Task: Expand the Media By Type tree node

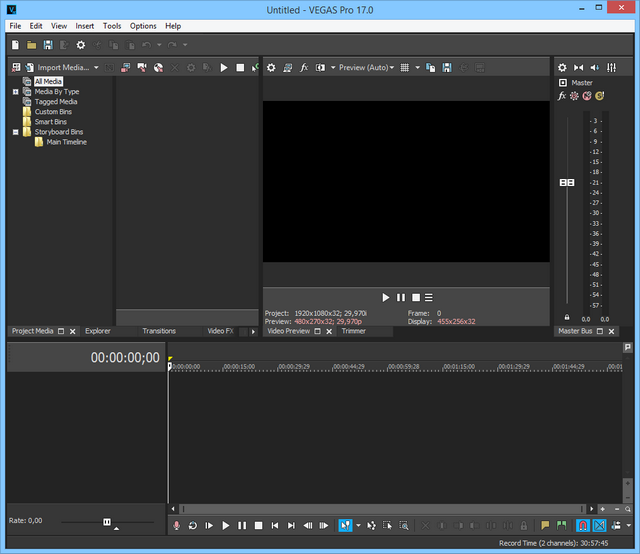Action: click(x=16, y=92)
